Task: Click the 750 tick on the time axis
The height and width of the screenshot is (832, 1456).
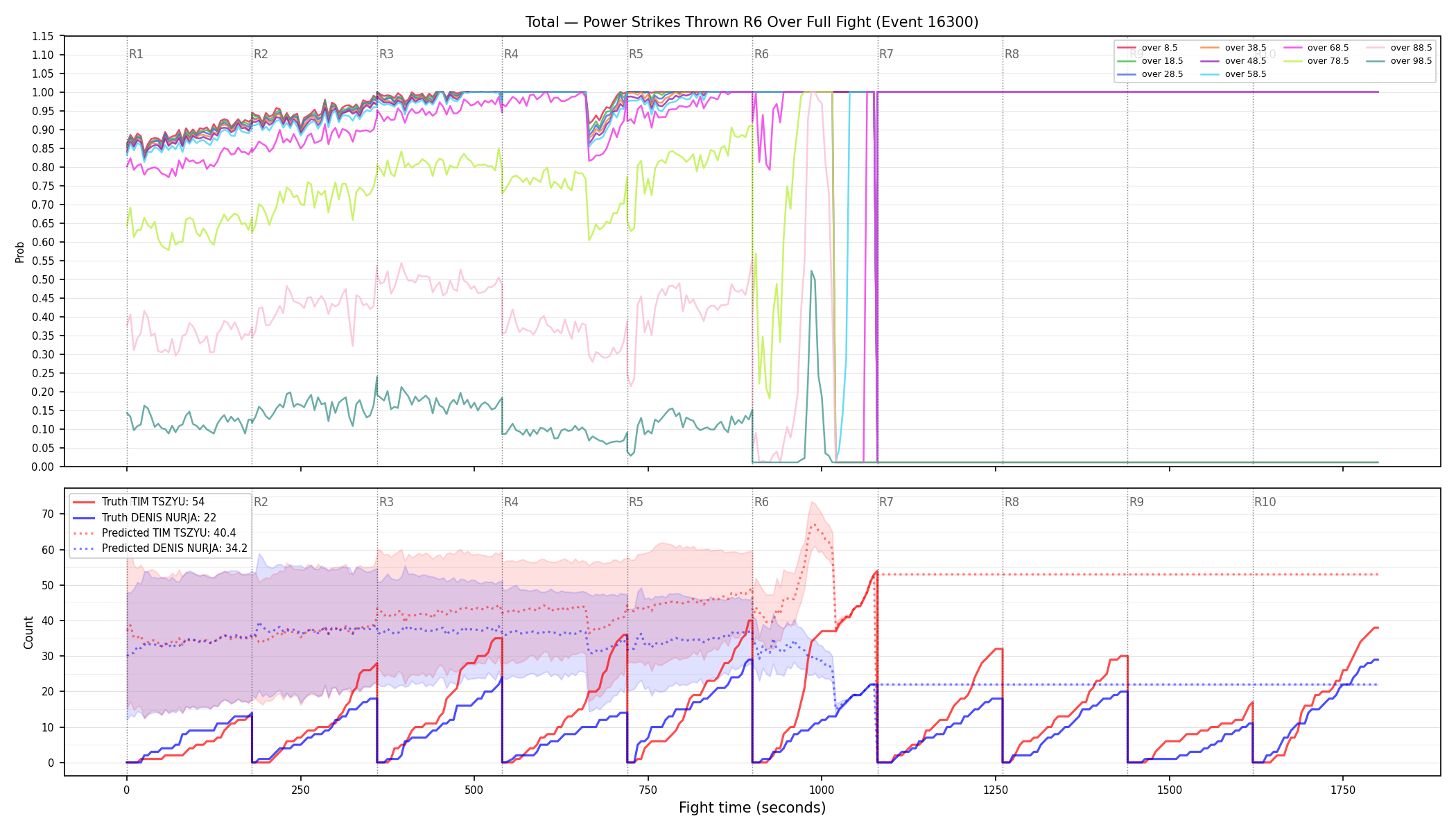Action: point(648,790)
